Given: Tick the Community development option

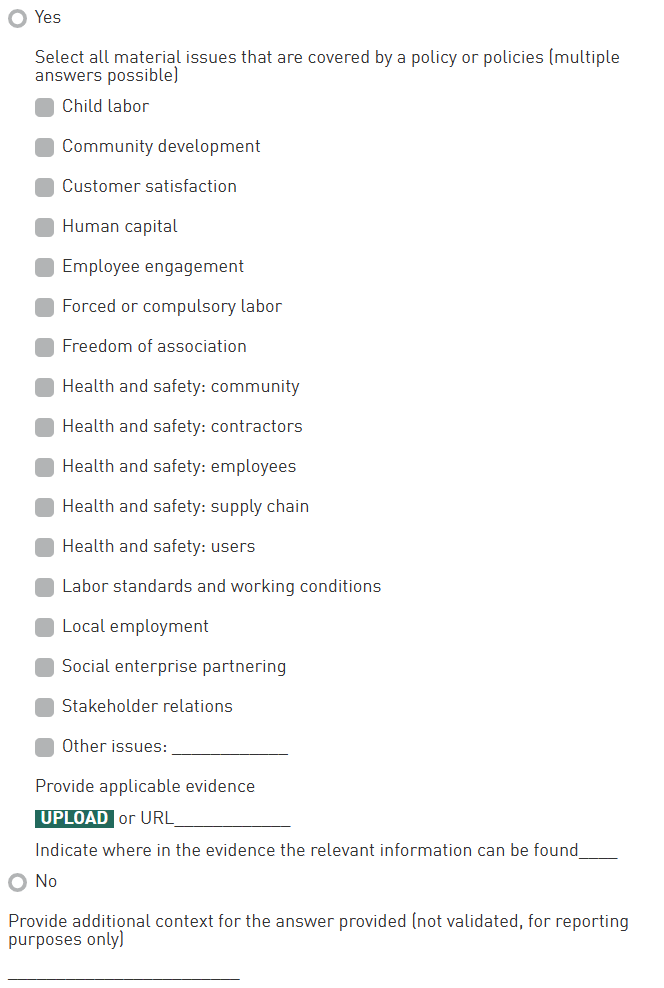Looking at the screenshot, I should 44,147.
